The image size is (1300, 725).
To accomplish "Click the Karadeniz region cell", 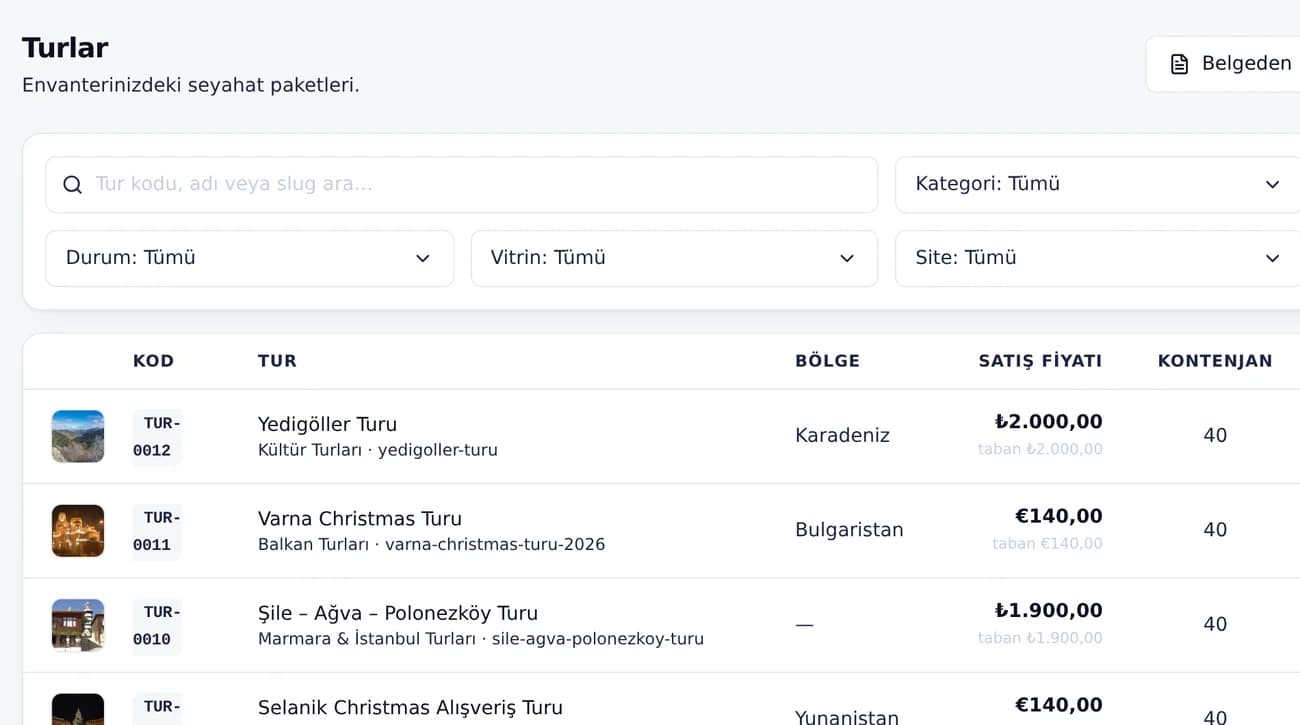I will tap(842, 435).
